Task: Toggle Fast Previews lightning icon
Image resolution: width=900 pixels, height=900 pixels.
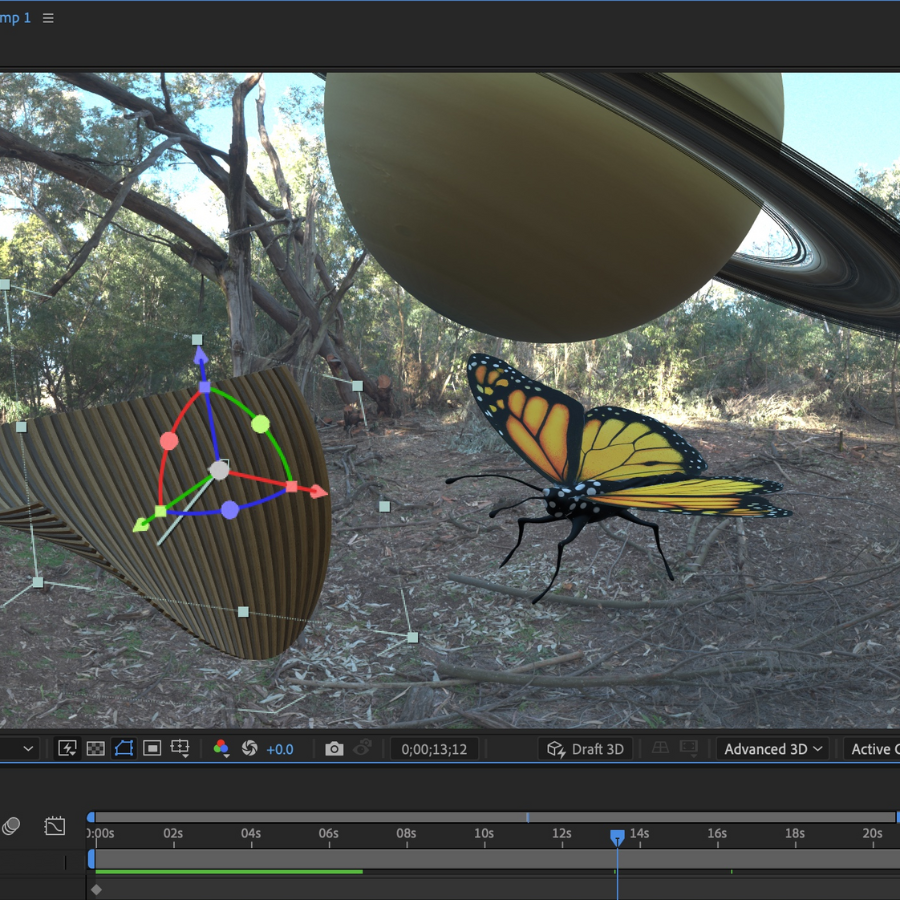Action: point(67,748)
